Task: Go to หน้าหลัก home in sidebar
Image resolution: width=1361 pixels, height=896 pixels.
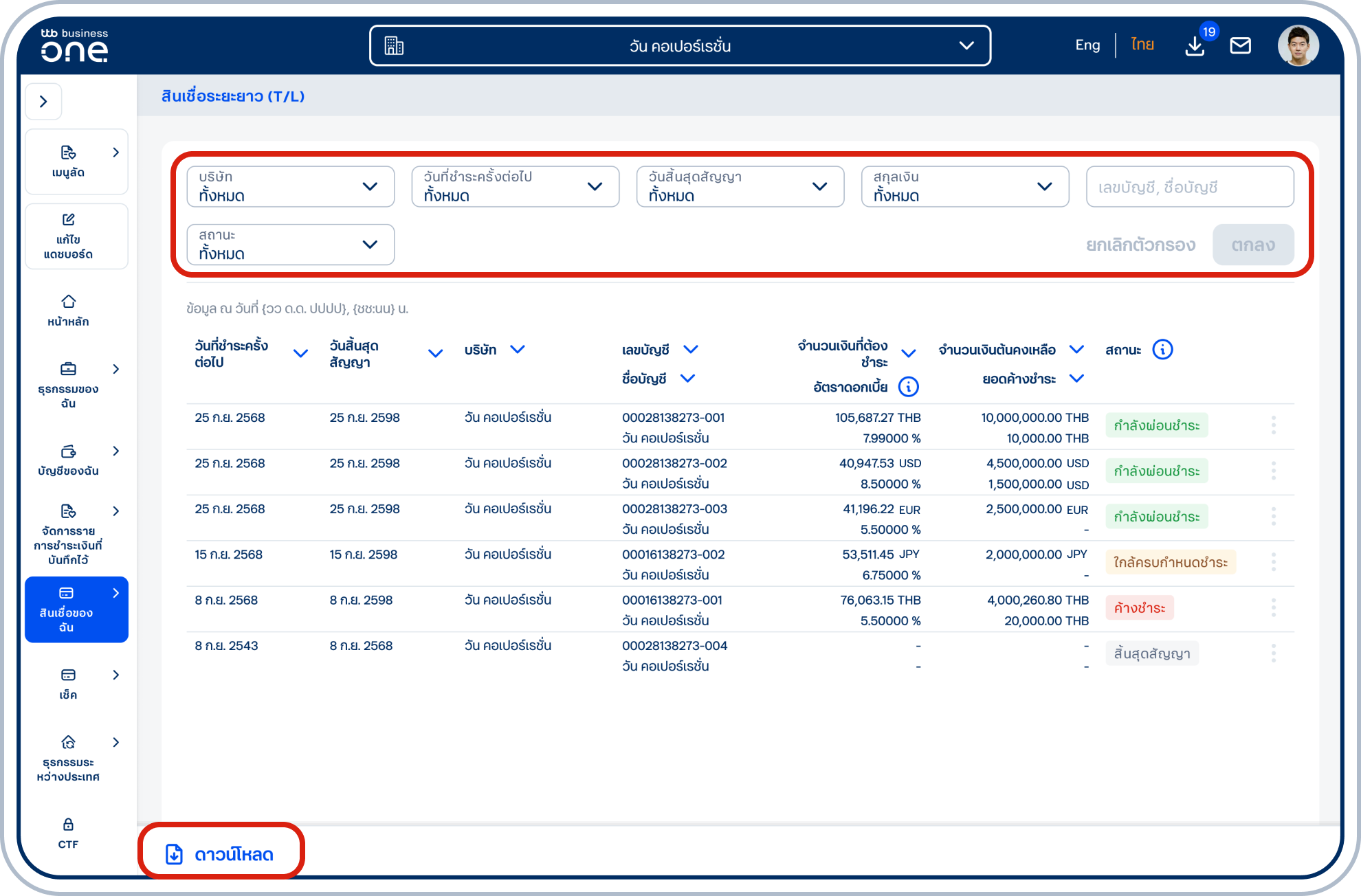Action: pos(68,310)
